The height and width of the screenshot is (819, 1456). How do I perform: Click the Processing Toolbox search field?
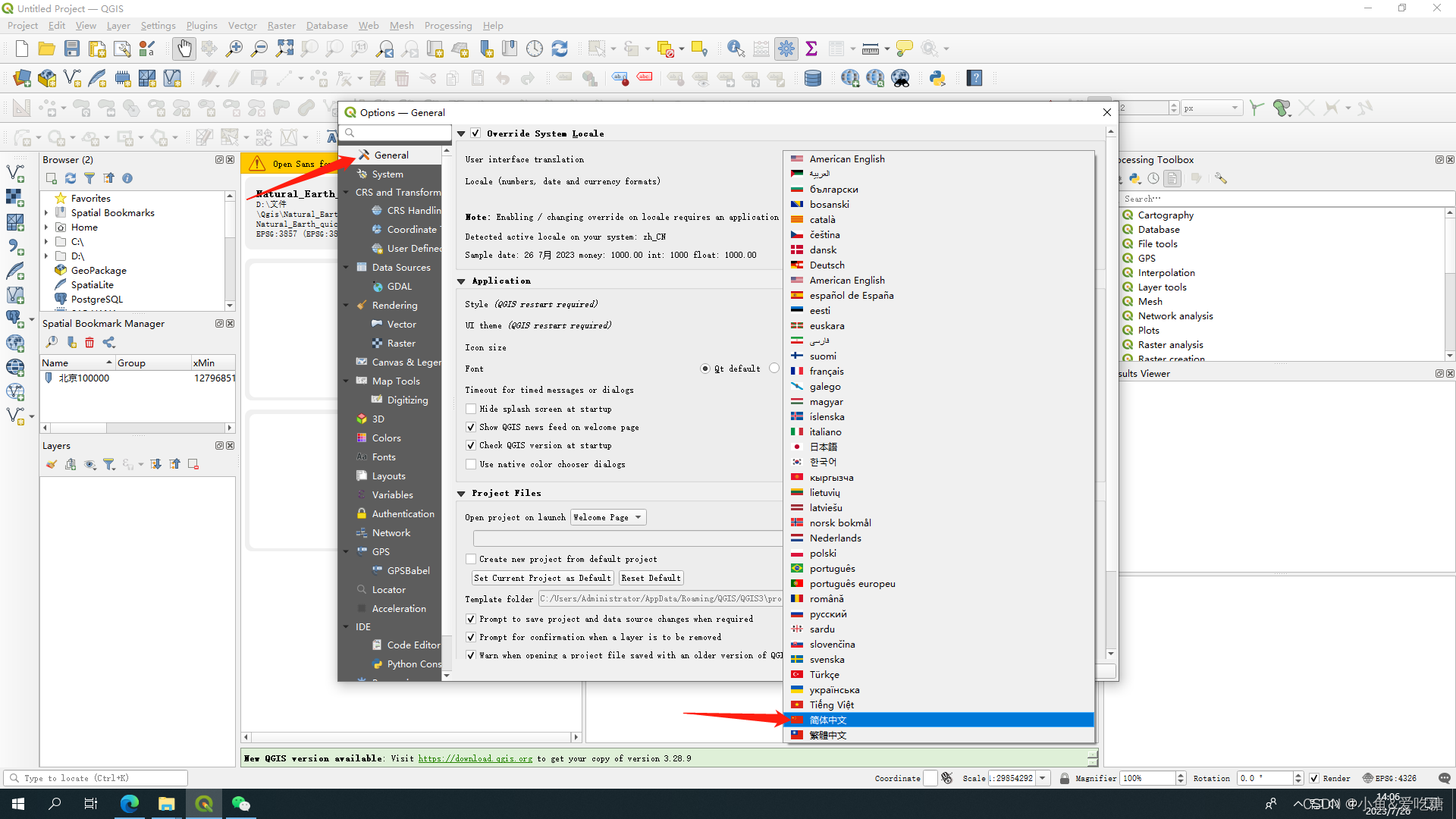click(x=1285, y=199)
